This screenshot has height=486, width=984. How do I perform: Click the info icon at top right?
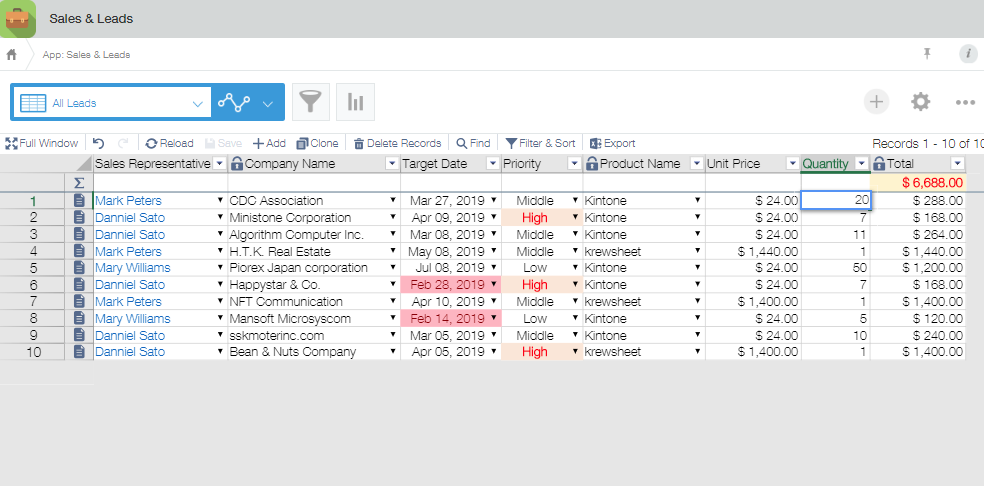(x=967, y=54)
